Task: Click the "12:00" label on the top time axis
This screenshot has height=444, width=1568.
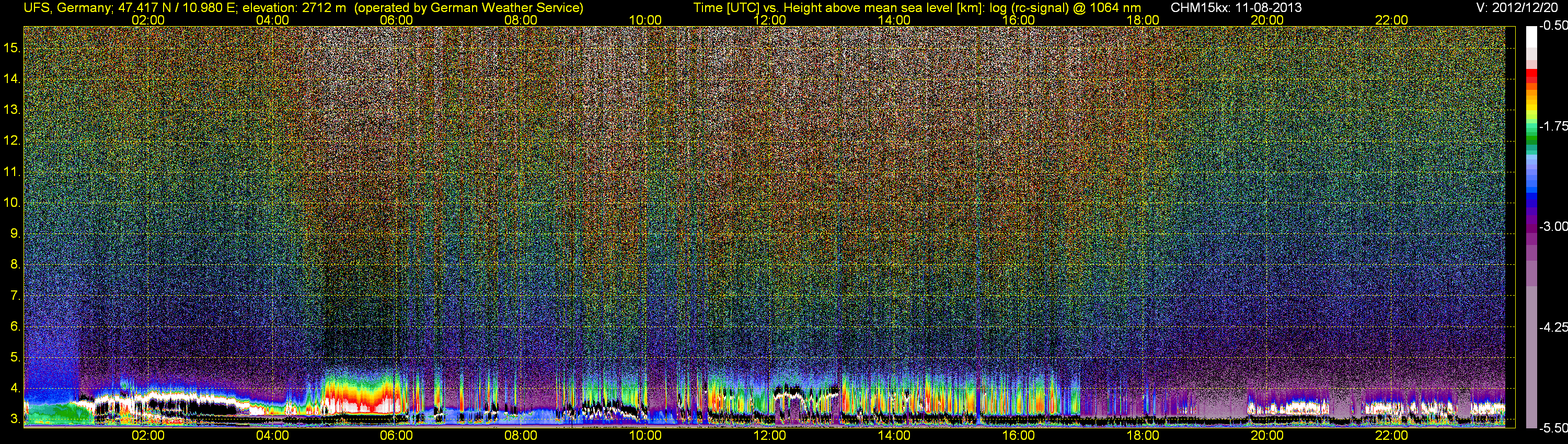Action: 769,20
